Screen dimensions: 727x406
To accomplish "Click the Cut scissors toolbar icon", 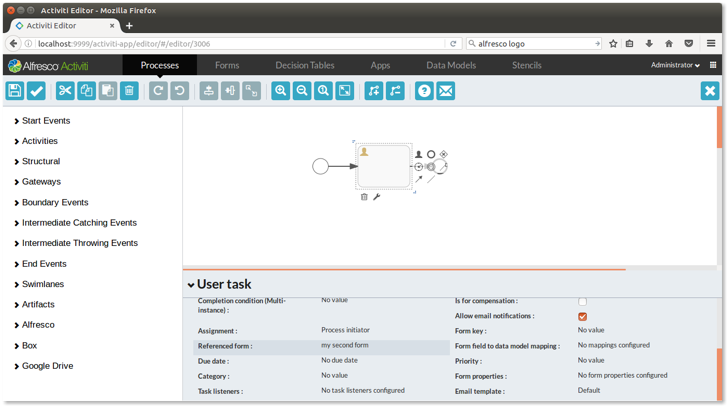I will (66, 91).
